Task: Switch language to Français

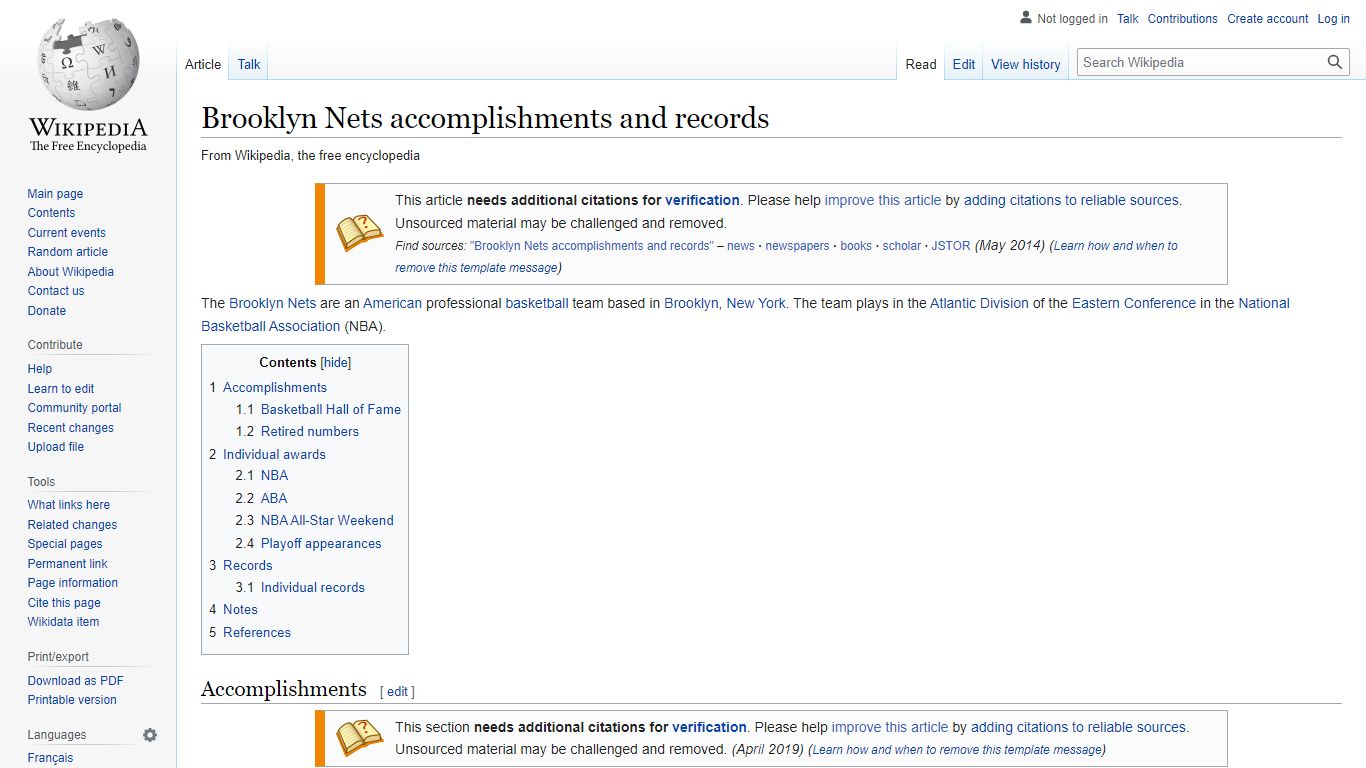Action: tap(50, 758)
